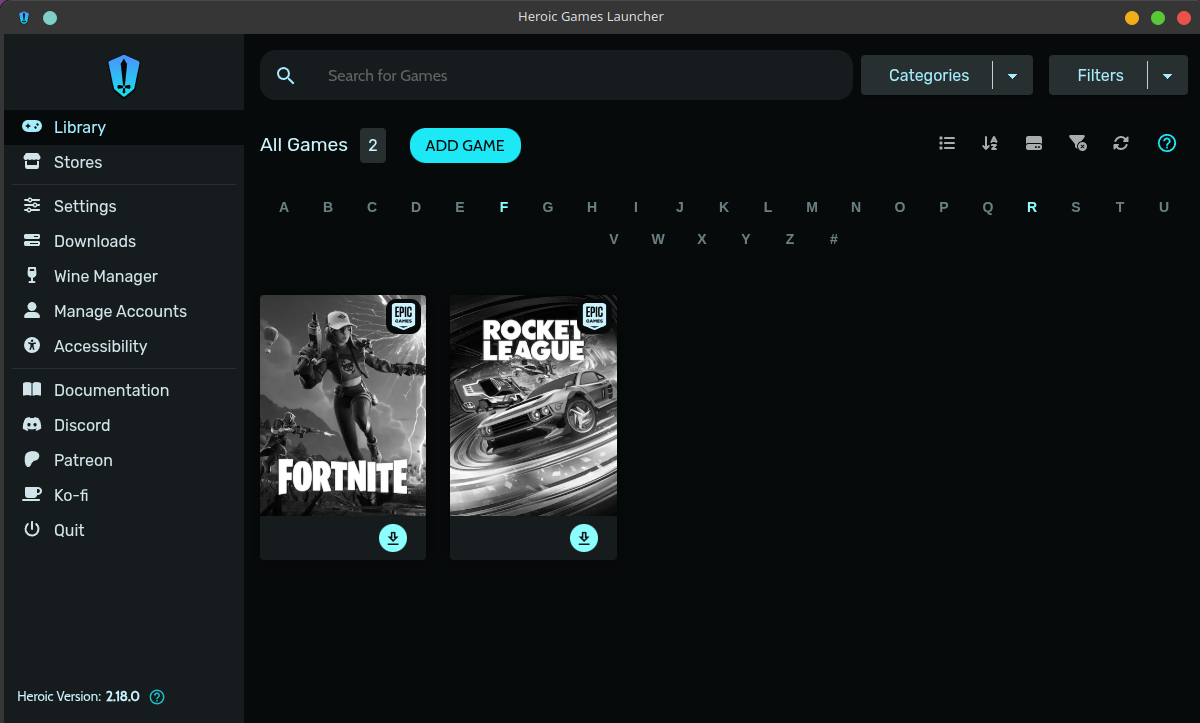Open Manage Accounts from the sidebar
Screen dimensions: 1200x723
tap(124, 311)
